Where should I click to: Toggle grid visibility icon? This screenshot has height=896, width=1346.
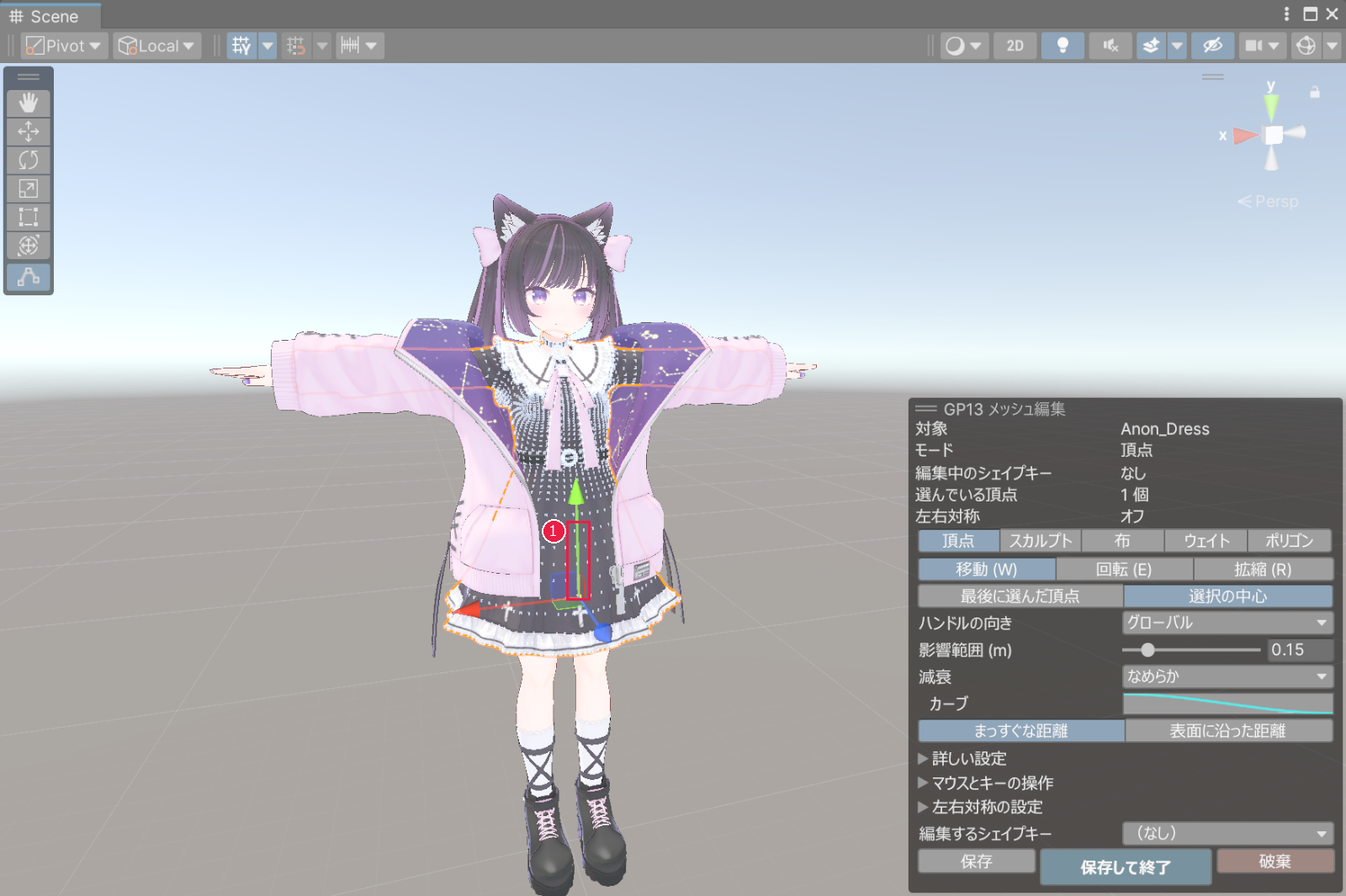click(x=242, y=45)
